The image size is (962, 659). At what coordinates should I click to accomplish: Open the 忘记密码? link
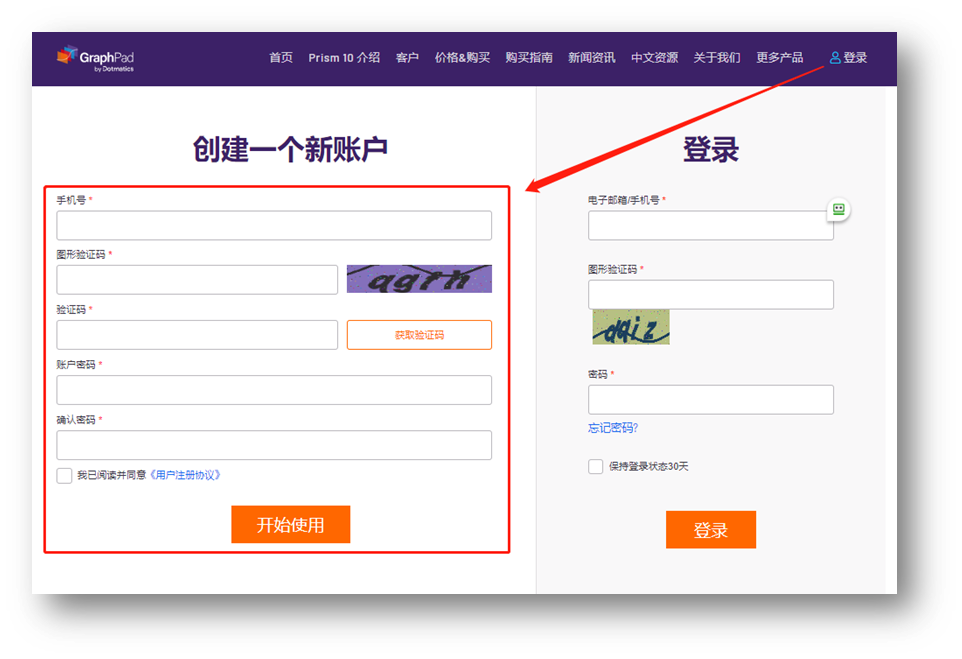tap(611, 427)
